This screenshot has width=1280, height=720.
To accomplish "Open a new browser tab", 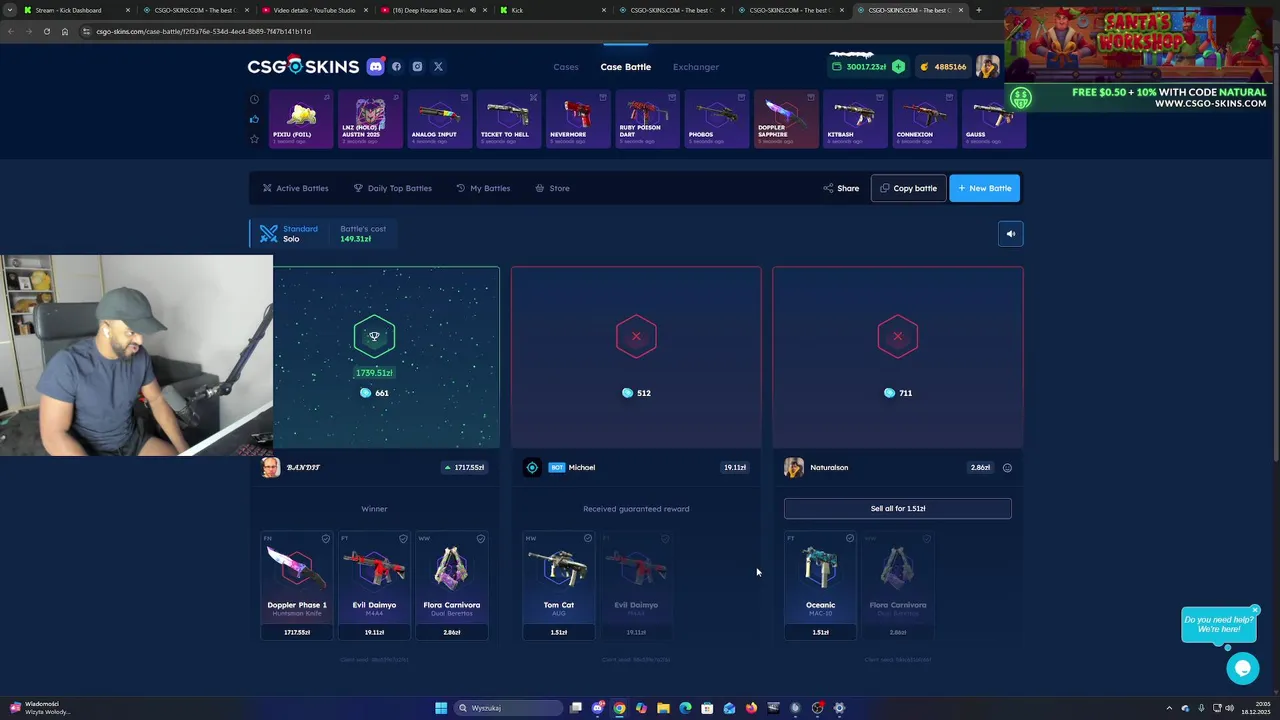I will (x=978, y=10).
